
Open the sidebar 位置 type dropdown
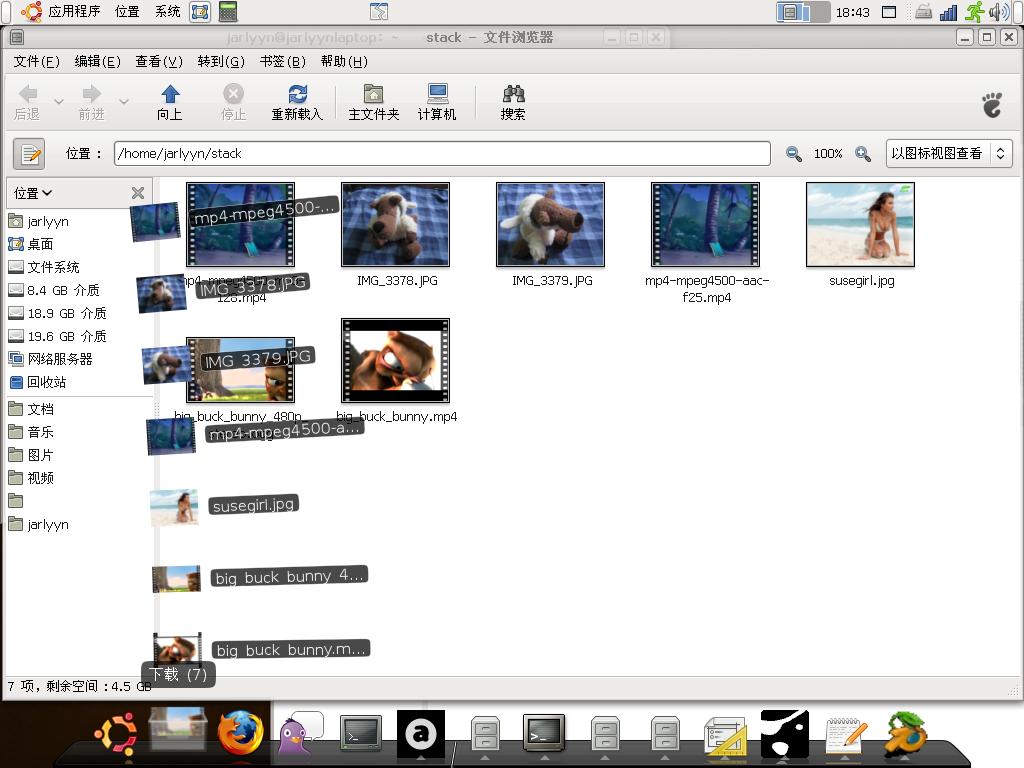(x=33, y=193)
